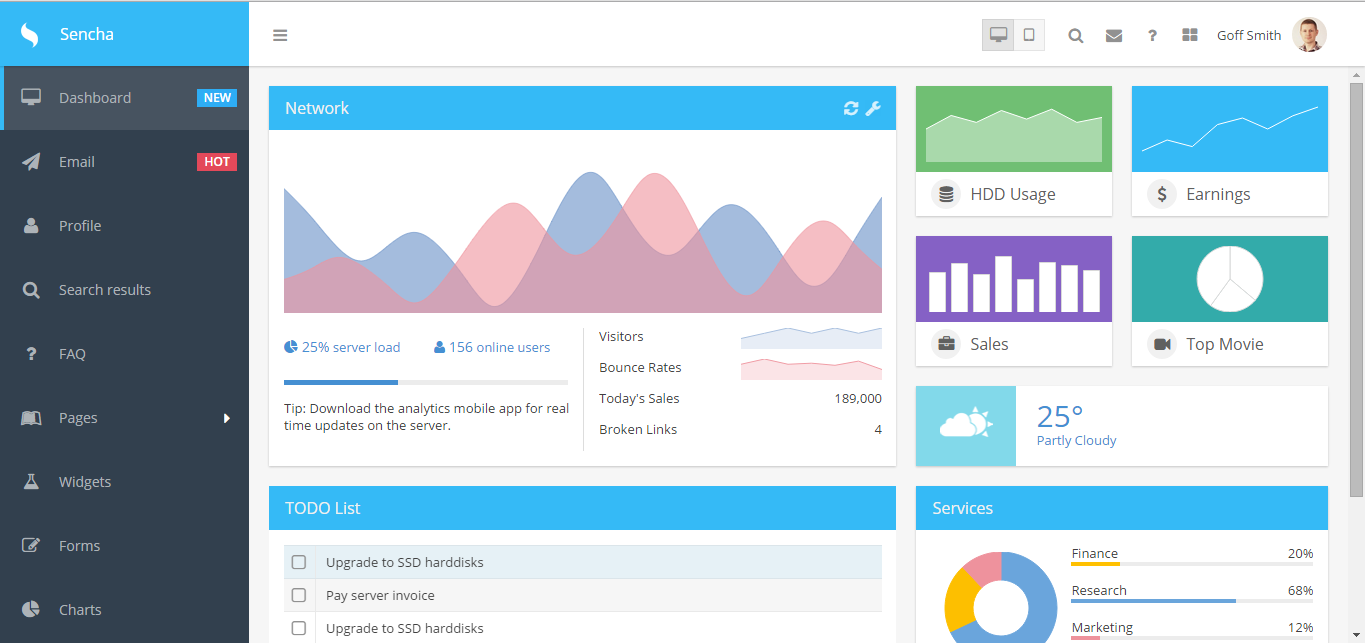Click the server load progress bar

click(x=426, y=382)
